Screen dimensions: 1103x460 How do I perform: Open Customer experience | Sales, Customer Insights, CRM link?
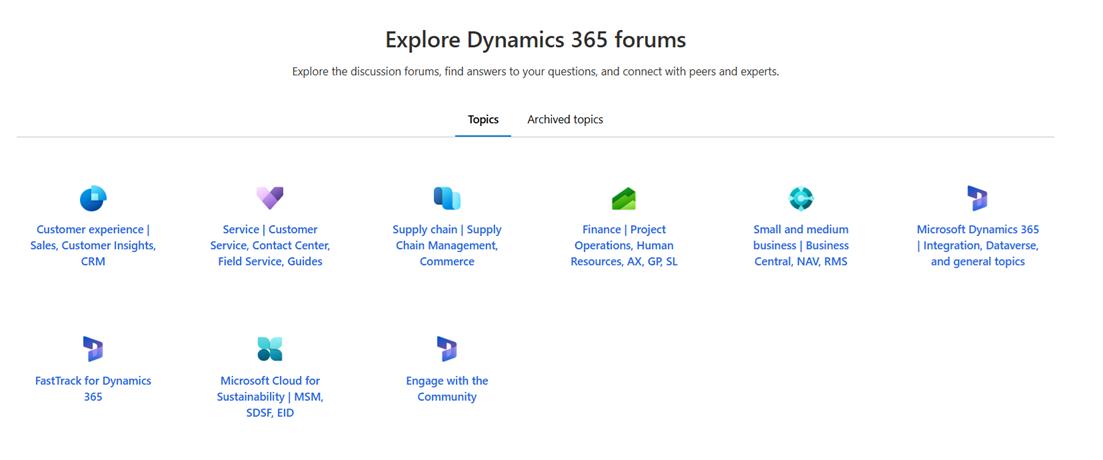(x=93, y=245)
